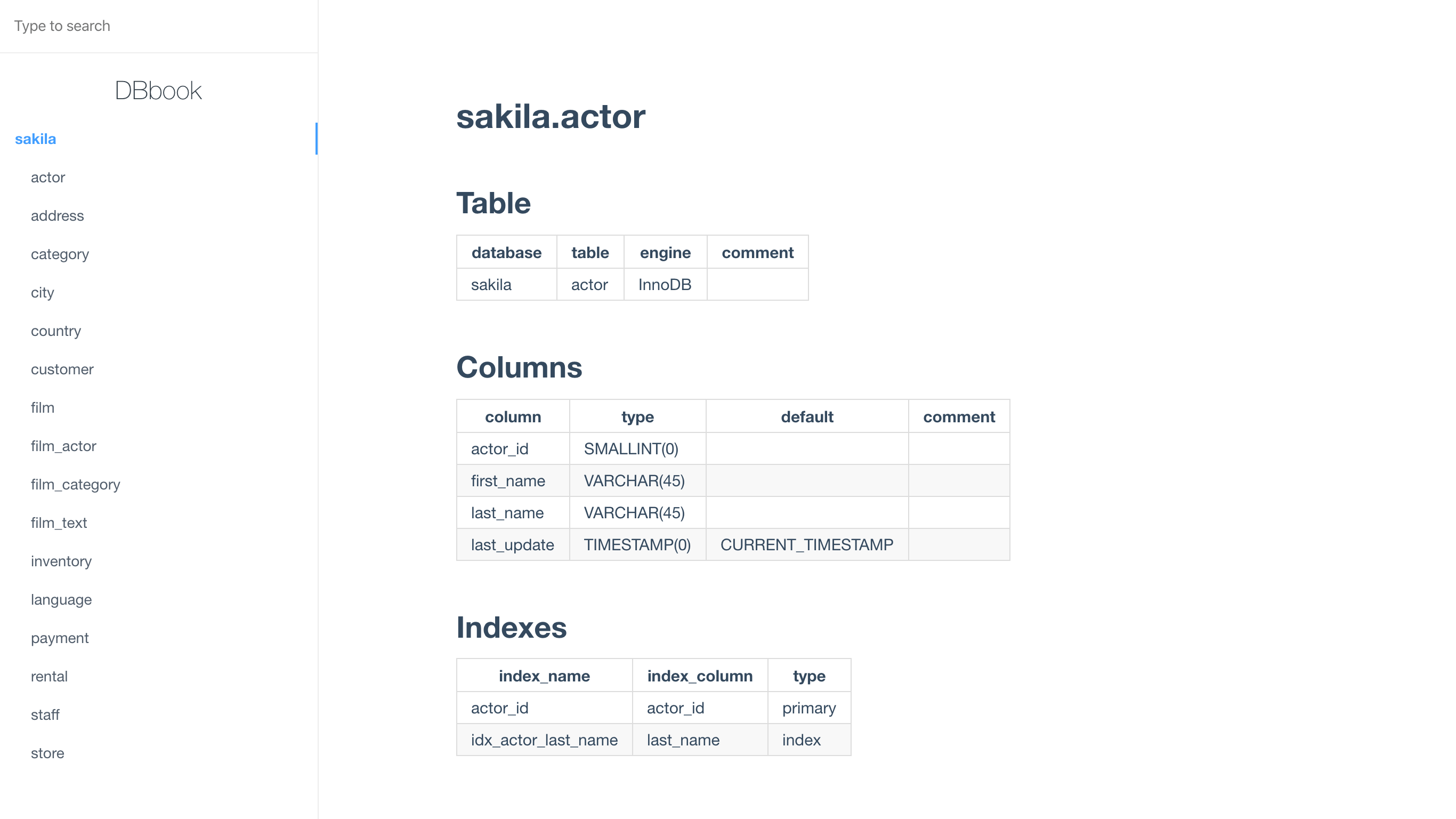View the payment table documentation
The height and width of the screenshot is (819, 1456).
pyautogui.click(x=60, y=637)
